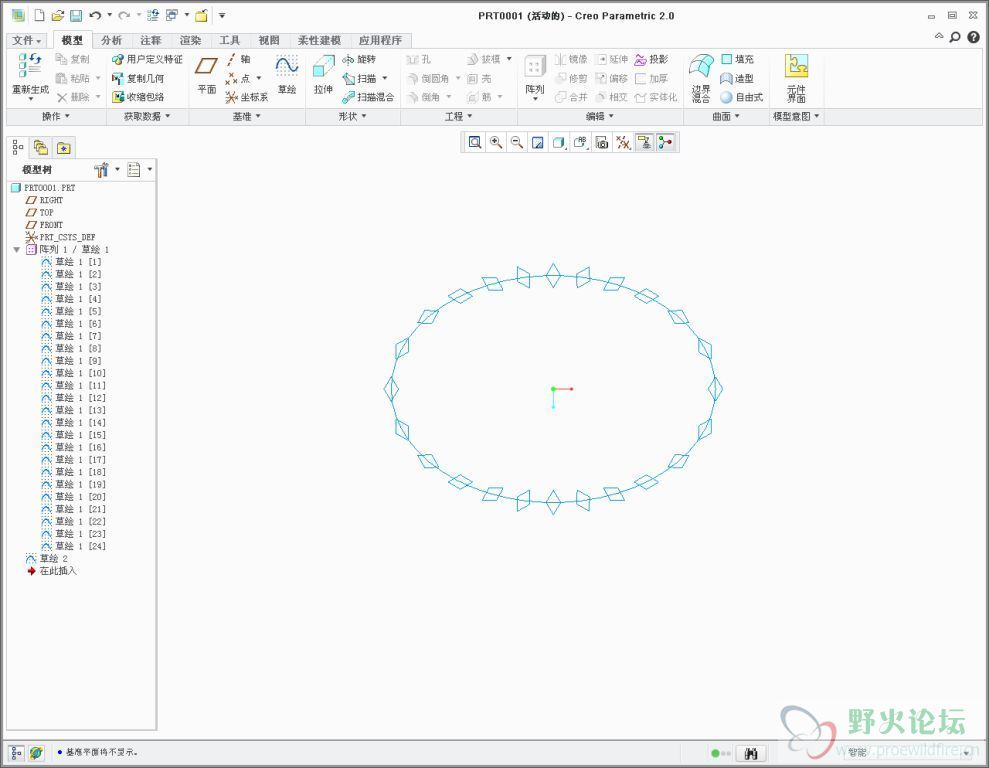The width and height of the screenshot is (989, 768).
Task: Switch to the 工具 tools tab
Action: point(230,40)
